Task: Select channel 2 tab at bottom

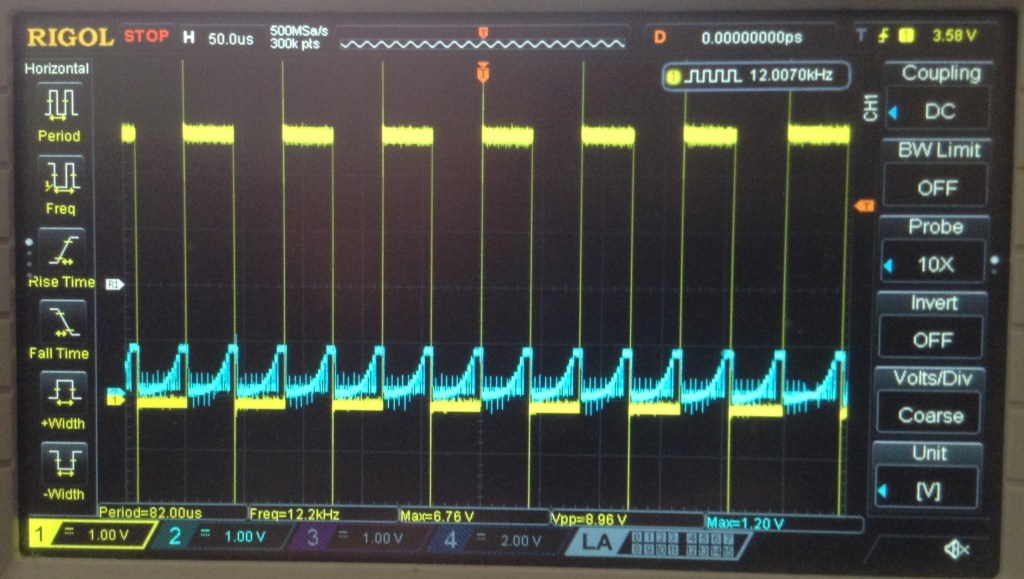Action: point(220,536)
